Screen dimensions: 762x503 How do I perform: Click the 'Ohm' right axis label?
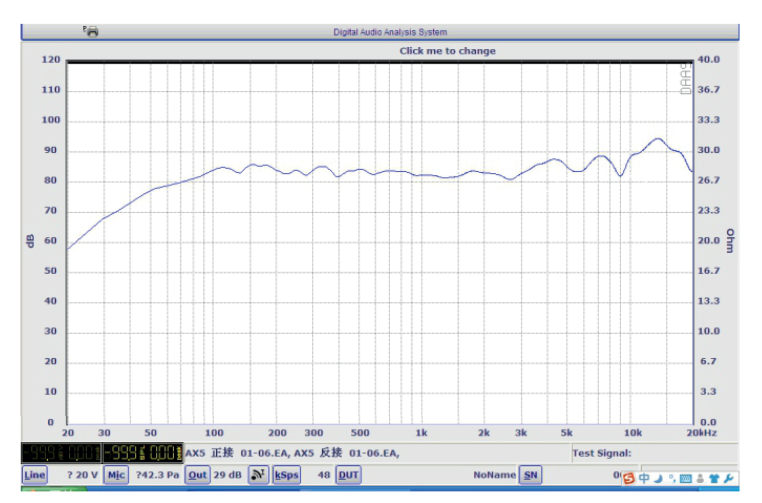pos(730,241)
